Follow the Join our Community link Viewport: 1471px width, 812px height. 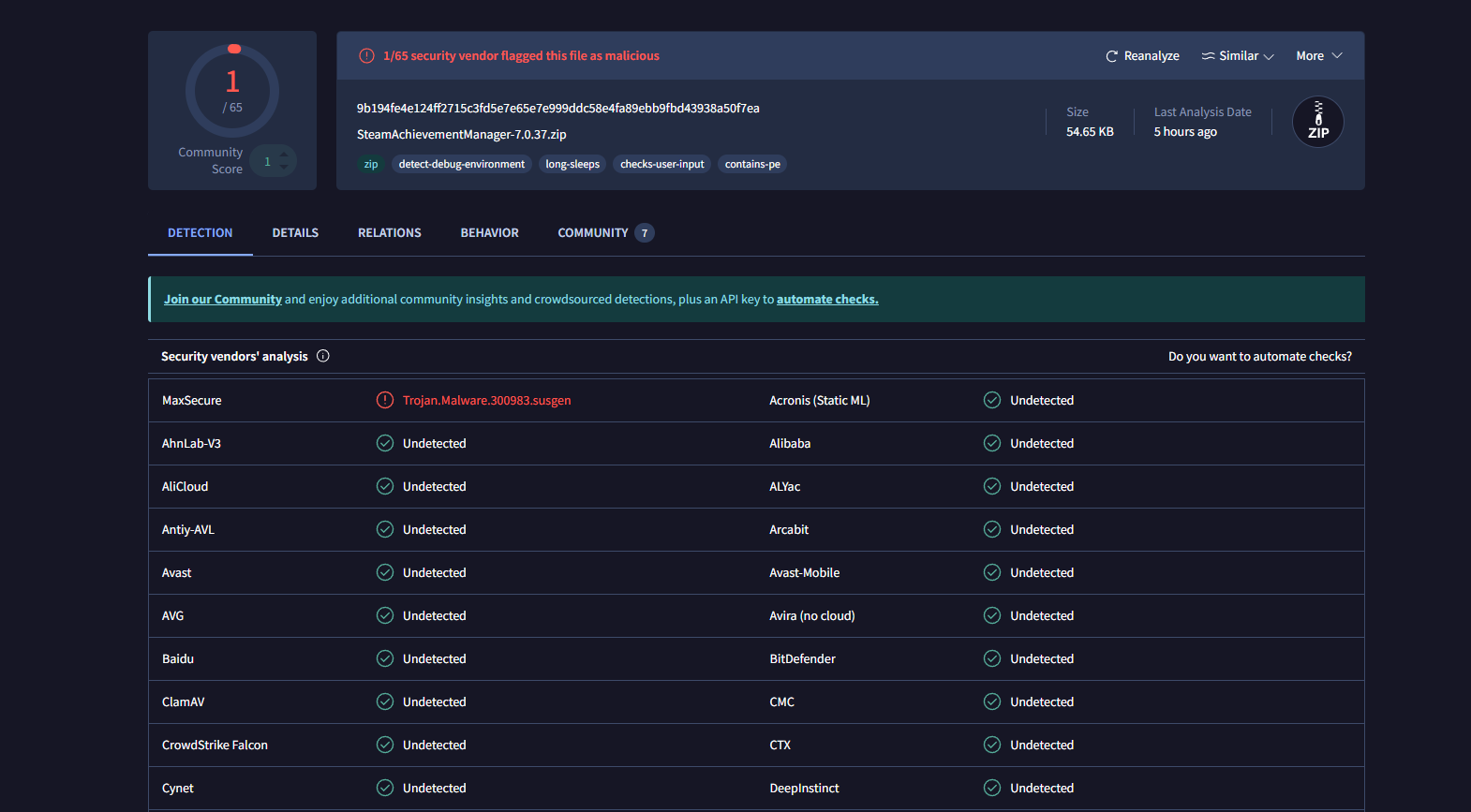pyautogui.click(x=223, y=300)
